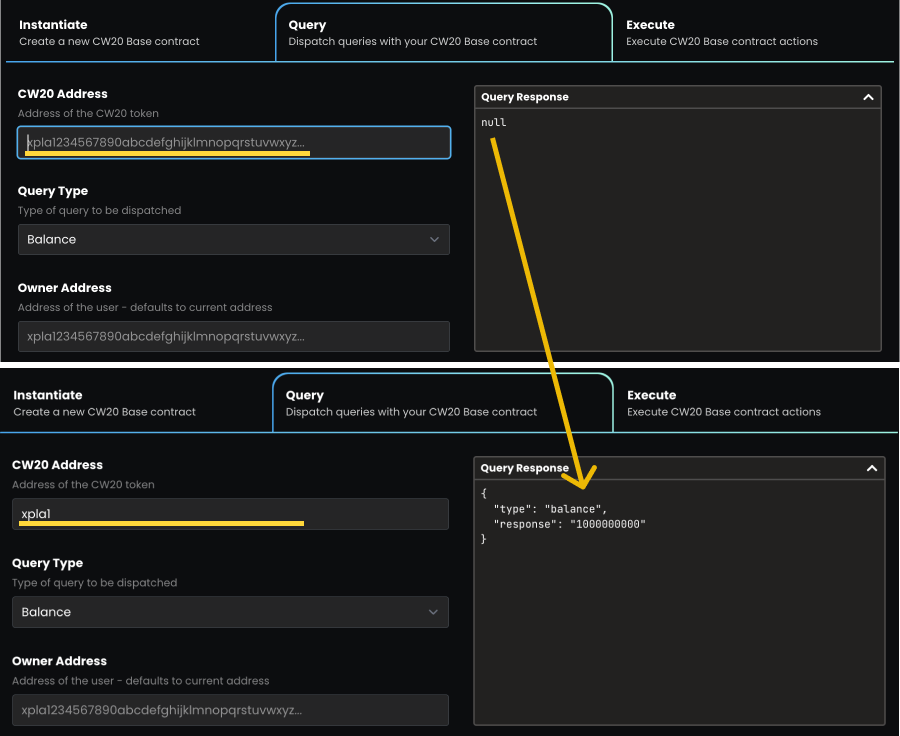Viewport: 900px width, 736px height.
Task: Click Owner Address field in the upper form
Action: [233, 336]
